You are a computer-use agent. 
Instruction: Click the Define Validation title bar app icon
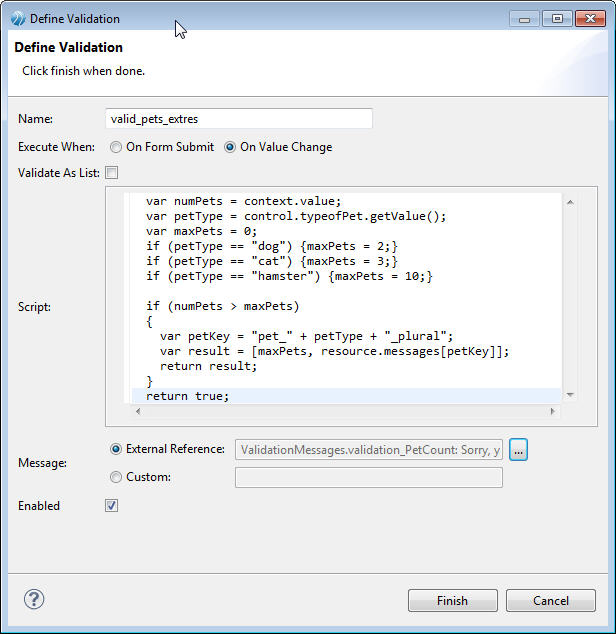coord(17,18)
